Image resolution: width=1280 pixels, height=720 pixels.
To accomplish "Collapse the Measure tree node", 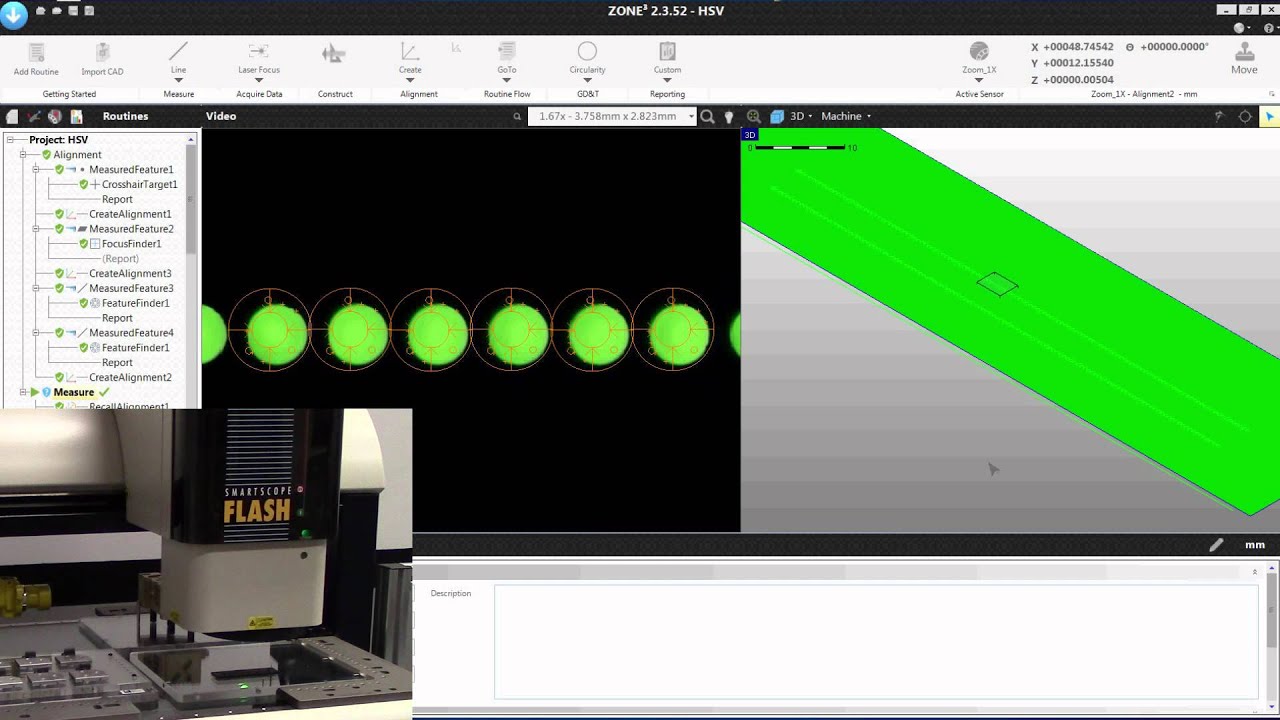I will (x=23, y=392).
